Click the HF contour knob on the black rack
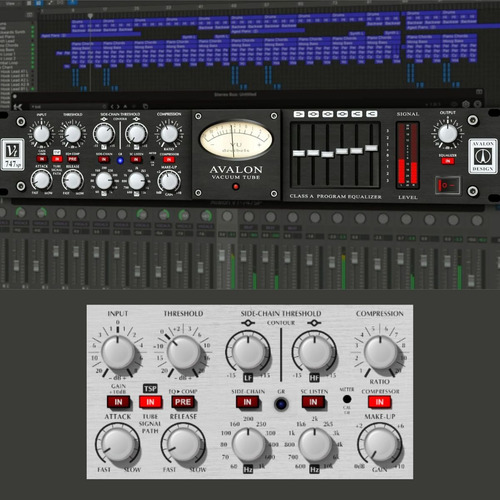This screenshot has height=500, width=500. (136, 133)
